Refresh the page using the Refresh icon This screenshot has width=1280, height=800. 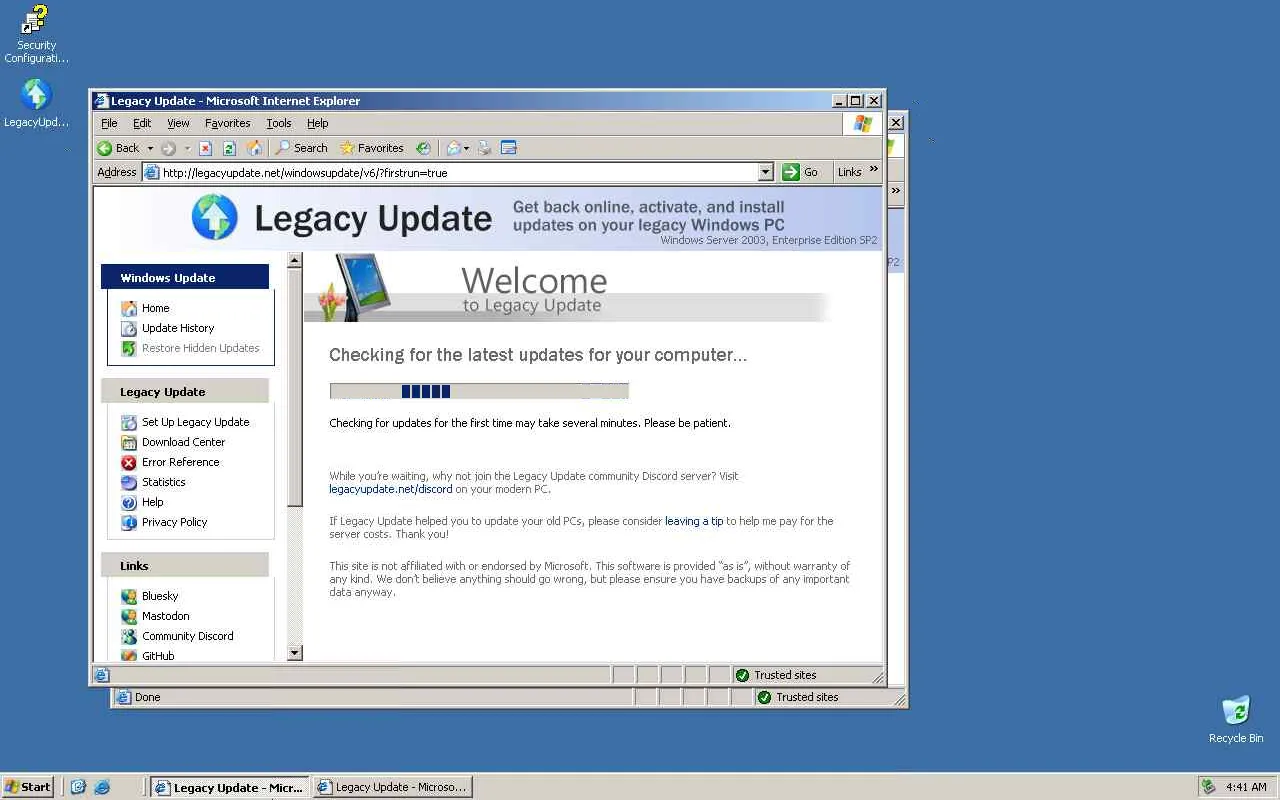(229, 148)
